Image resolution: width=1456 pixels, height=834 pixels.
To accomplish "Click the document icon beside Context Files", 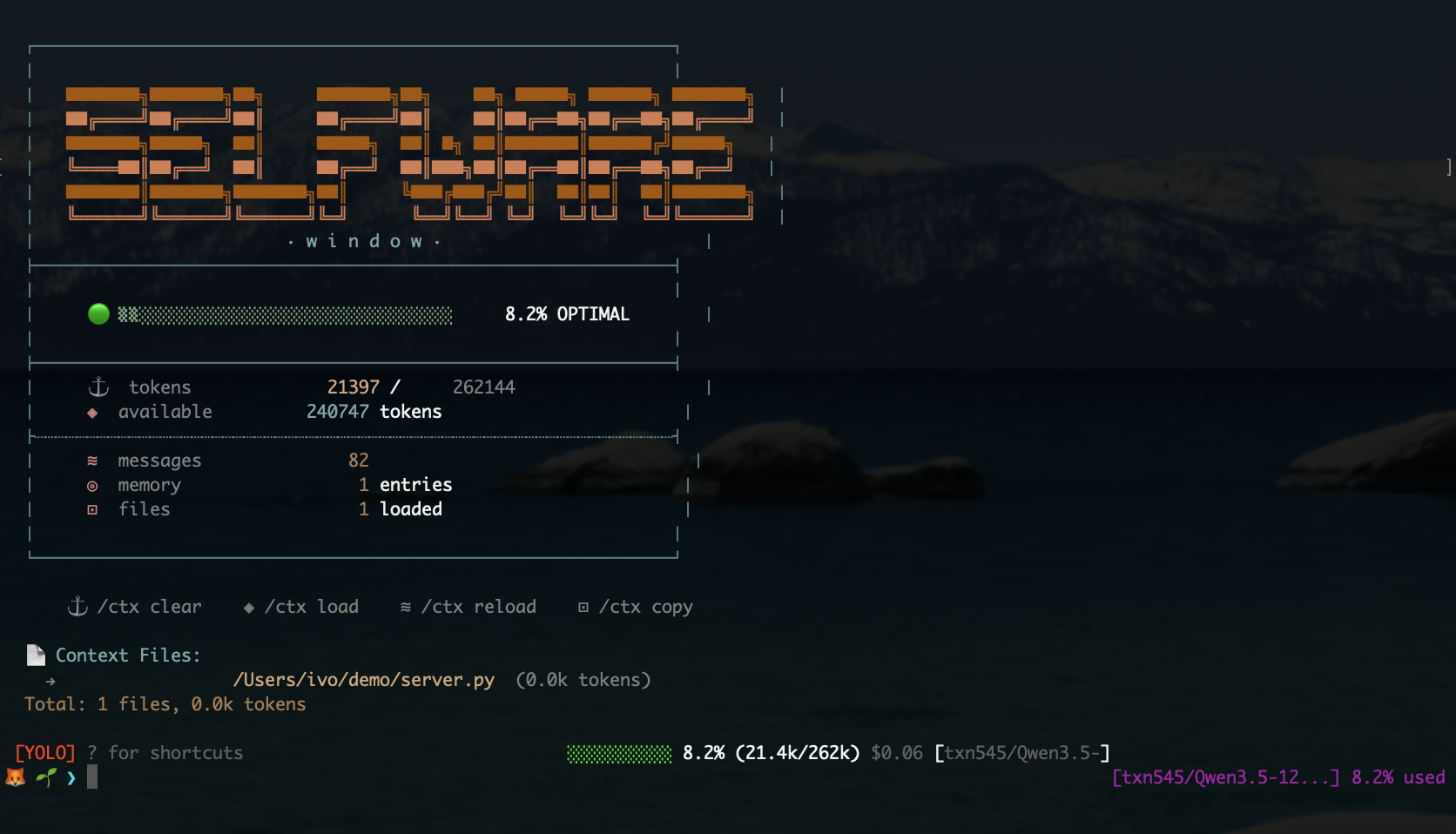I will (36, 654).
